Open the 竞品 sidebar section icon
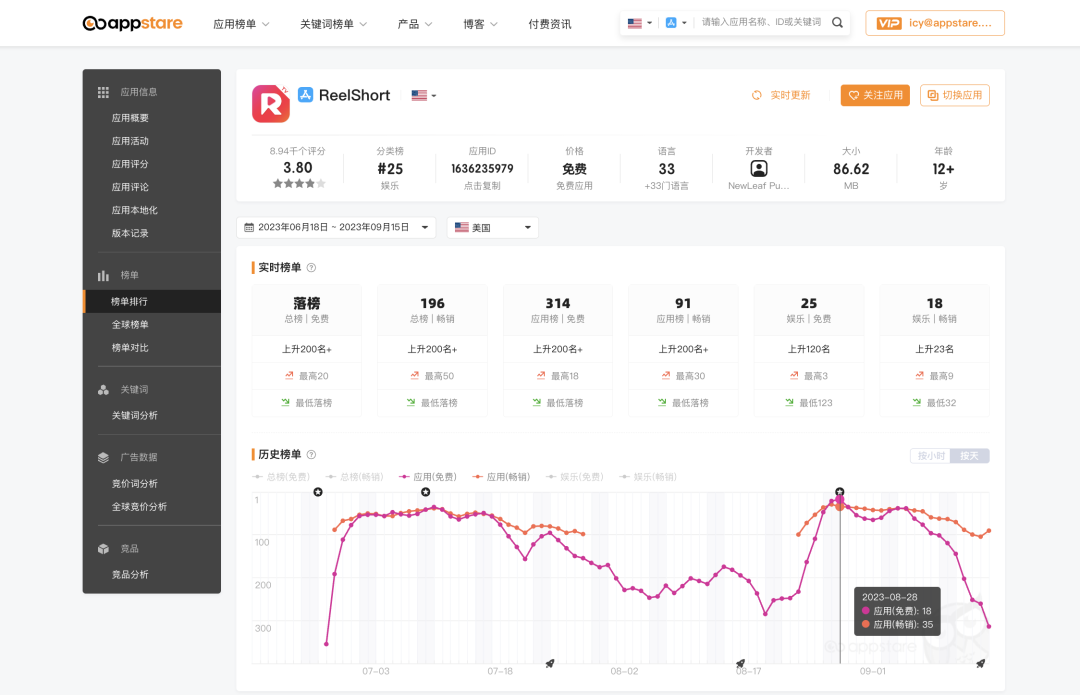This screenshot has width=1080, height=695. pyautogui.click(x=104, y=548)
